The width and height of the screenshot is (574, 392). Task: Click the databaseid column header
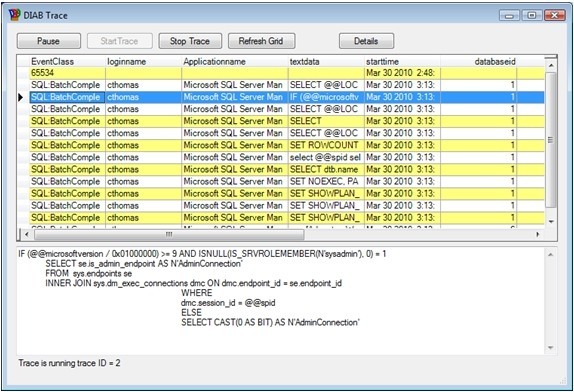tap(478, 61)
